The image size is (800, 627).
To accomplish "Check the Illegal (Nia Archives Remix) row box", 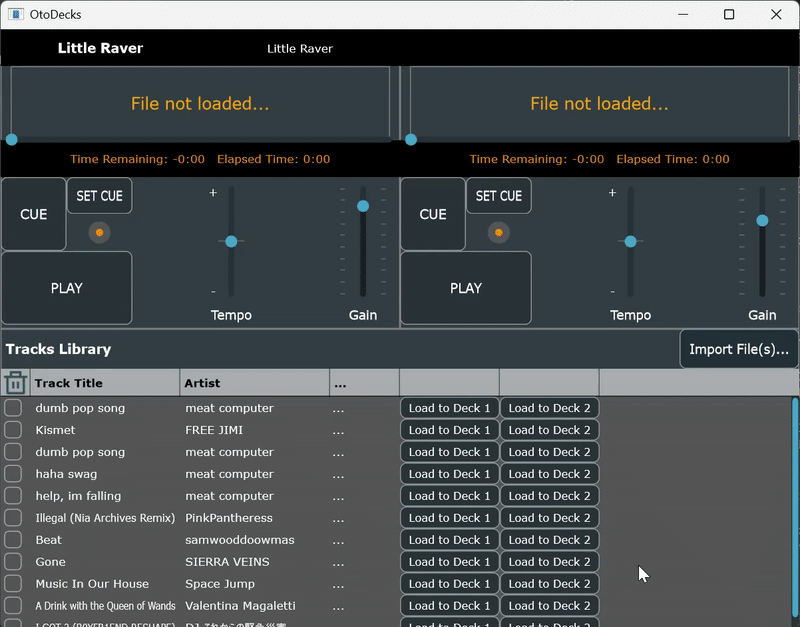I will tap(13, 518).
